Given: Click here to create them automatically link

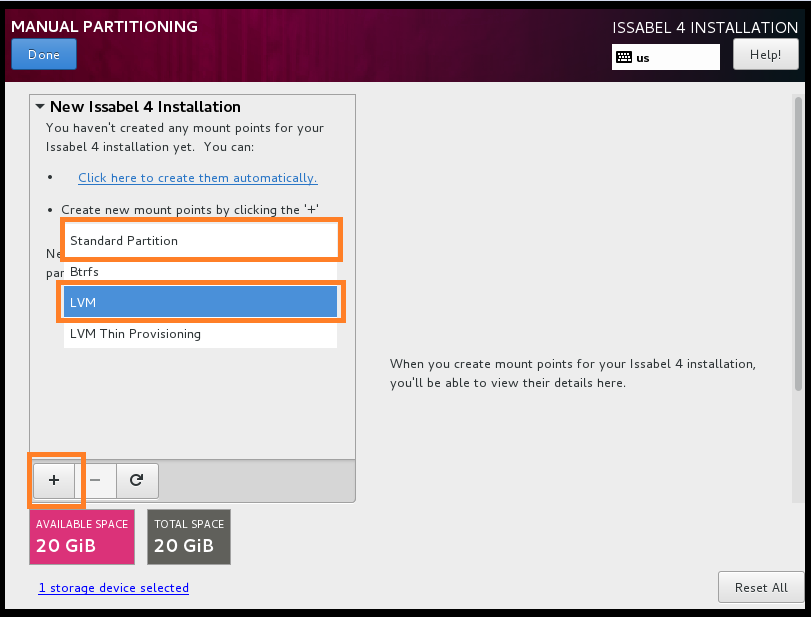Looking at the screenshot, I should [x=198, y=178].
